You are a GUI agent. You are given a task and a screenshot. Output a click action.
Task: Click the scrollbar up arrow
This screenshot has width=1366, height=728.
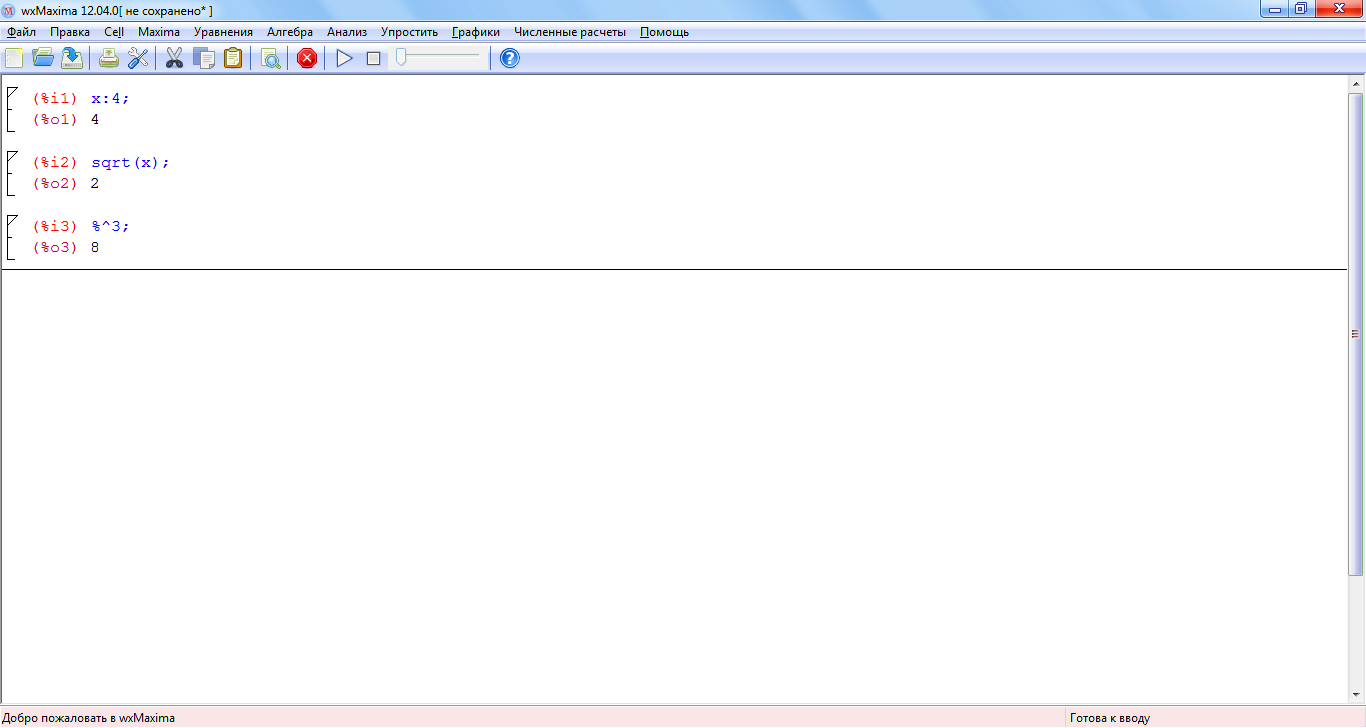point(1356,84)
